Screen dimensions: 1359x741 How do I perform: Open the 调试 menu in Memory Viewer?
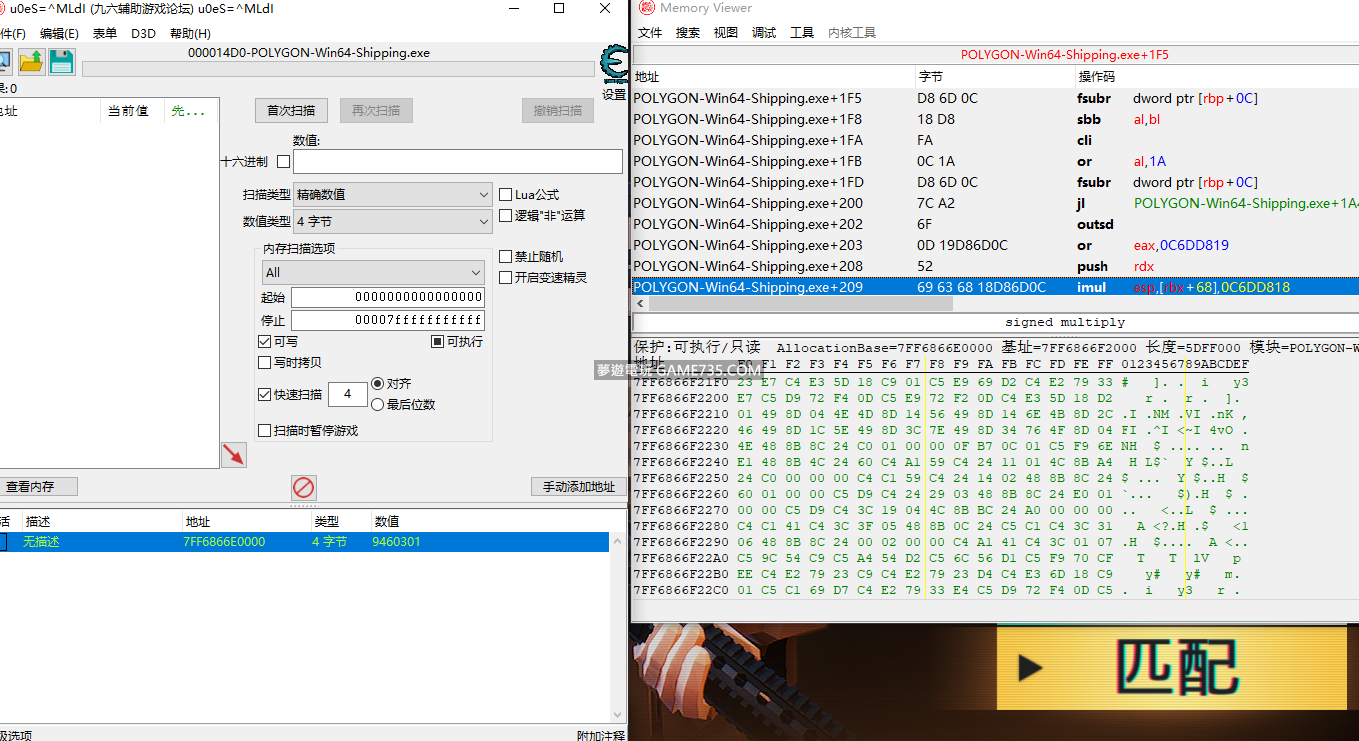[763, 32]
